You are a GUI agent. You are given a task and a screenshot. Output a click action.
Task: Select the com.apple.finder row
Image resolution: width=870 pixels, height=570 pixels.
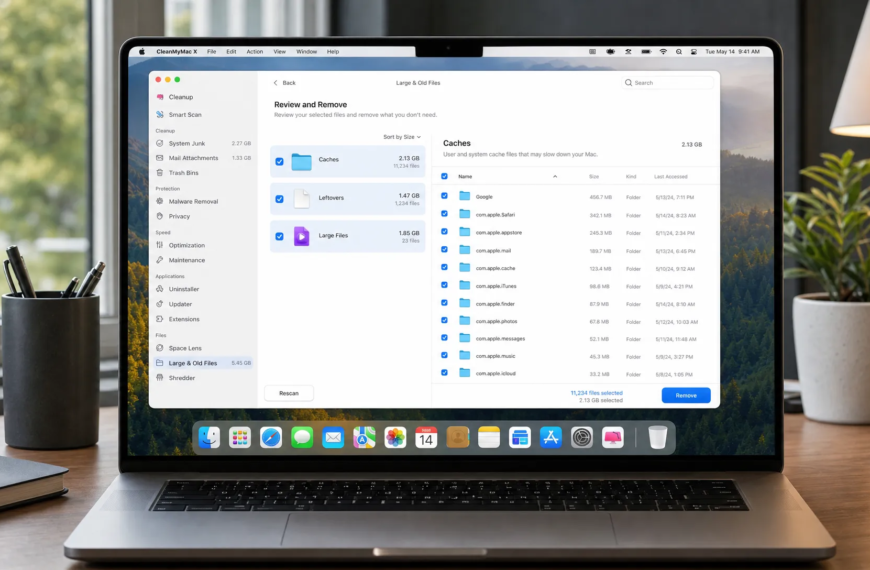[574, 304]
